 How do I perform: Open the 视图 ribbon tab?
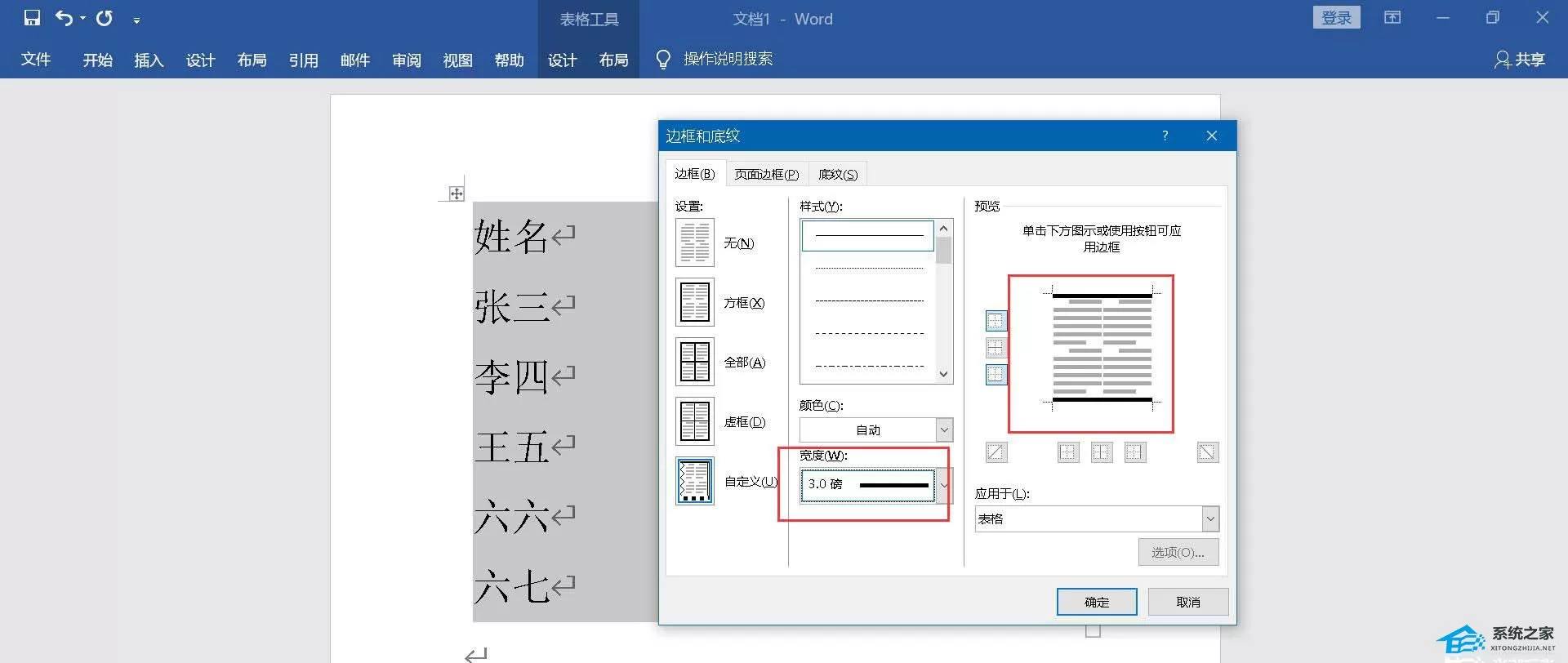(457, 60)
